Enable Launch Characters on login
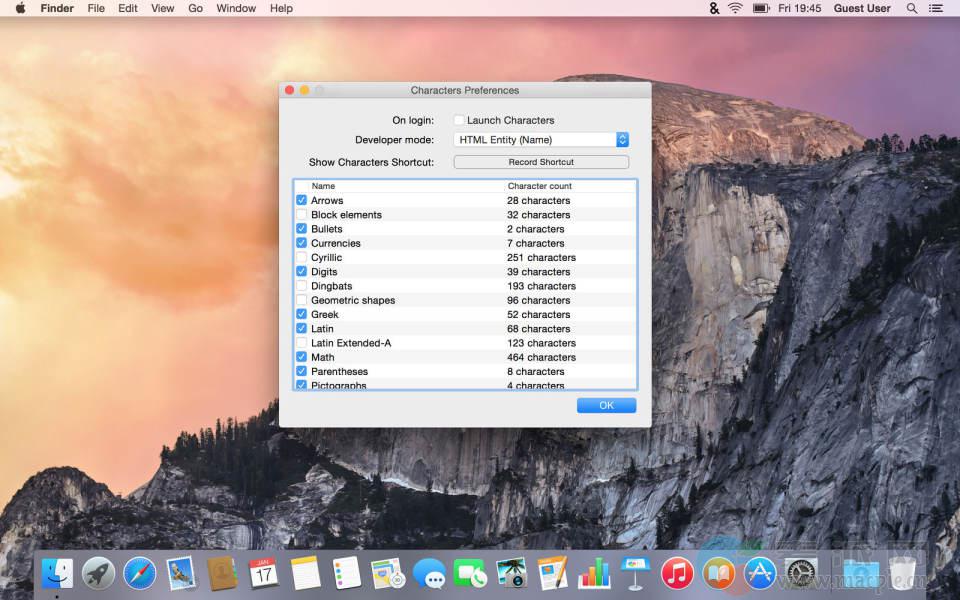Viewport: 960px width, 600px height. coord(459,120)
